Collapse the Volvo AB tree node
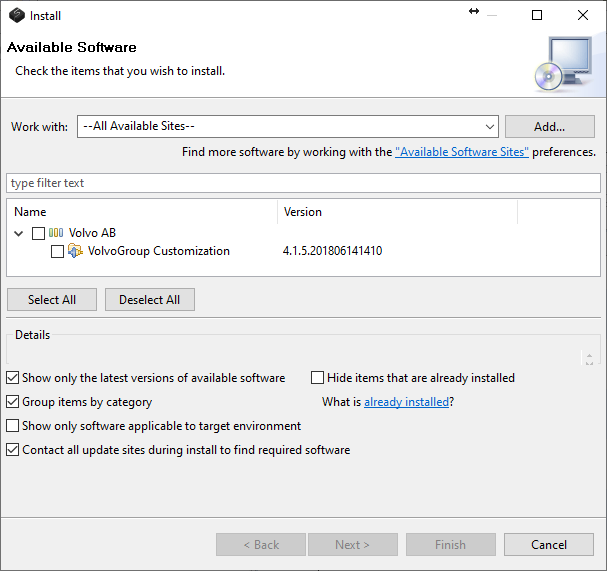This screenshot has height=571, width=607. tap(20, 233)
